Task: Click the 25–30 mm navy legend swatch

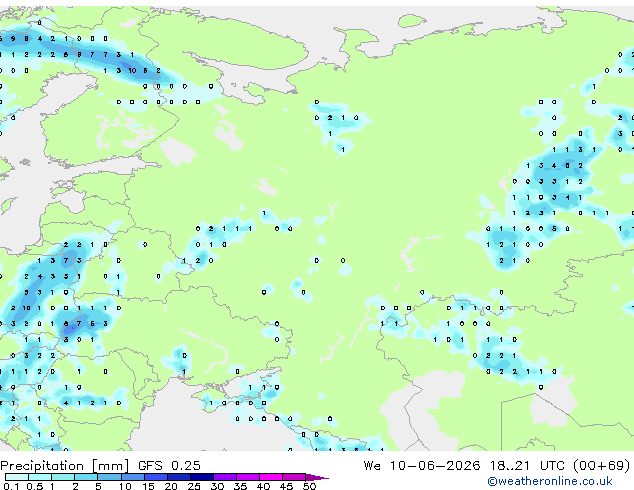Action: (202, 477)
